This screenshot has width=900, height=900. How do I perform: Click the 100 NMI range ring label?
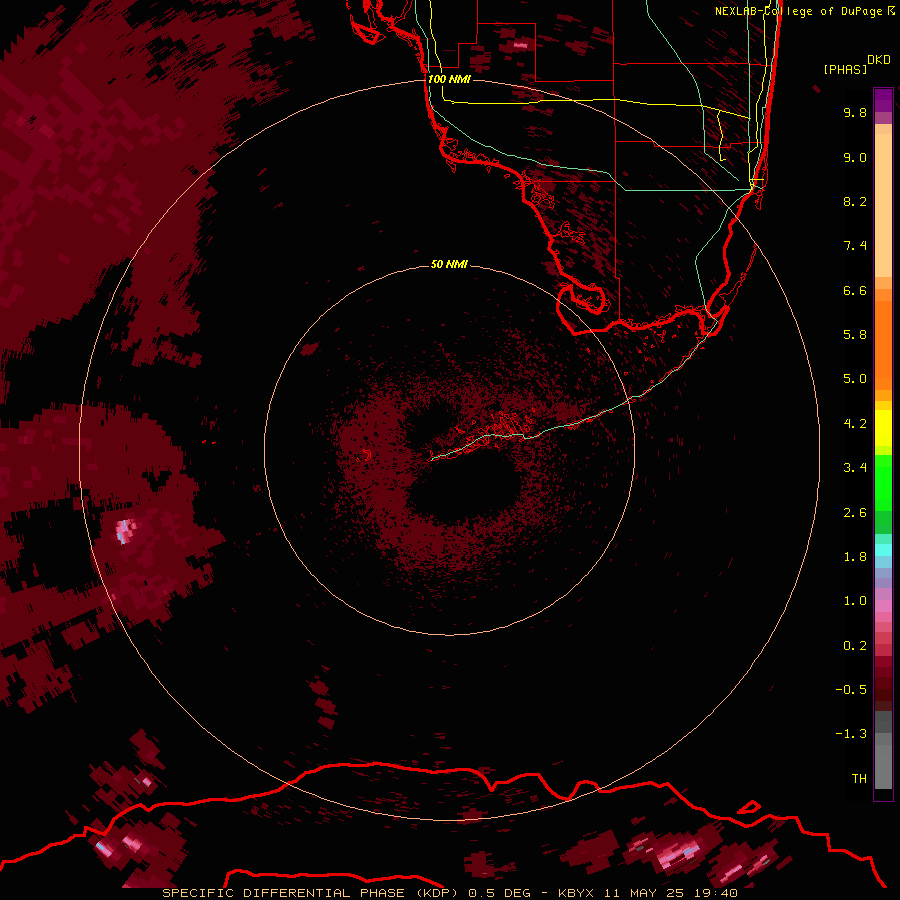(449, 79)
